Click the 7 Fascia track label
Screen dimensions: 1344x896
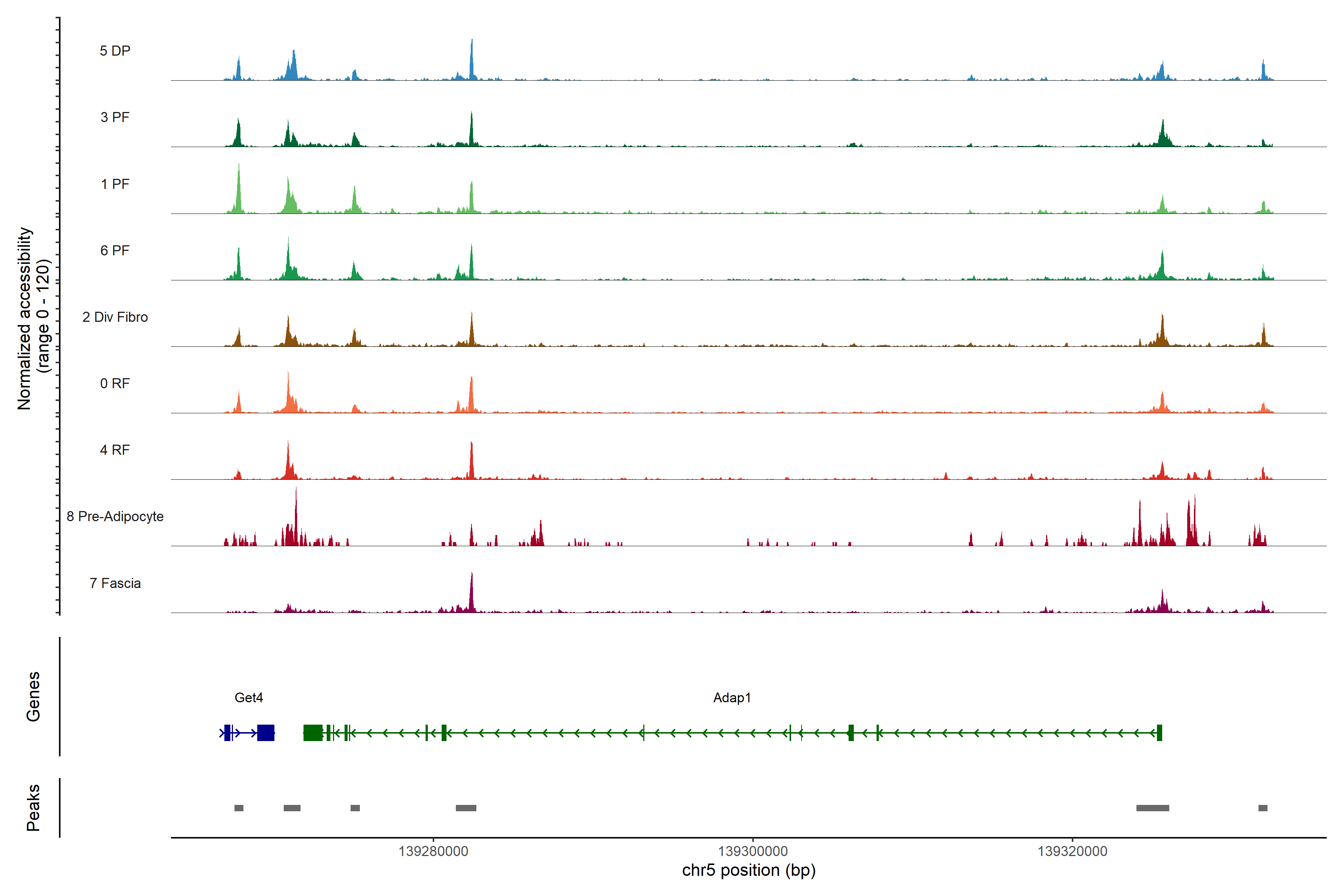point(115,583)
